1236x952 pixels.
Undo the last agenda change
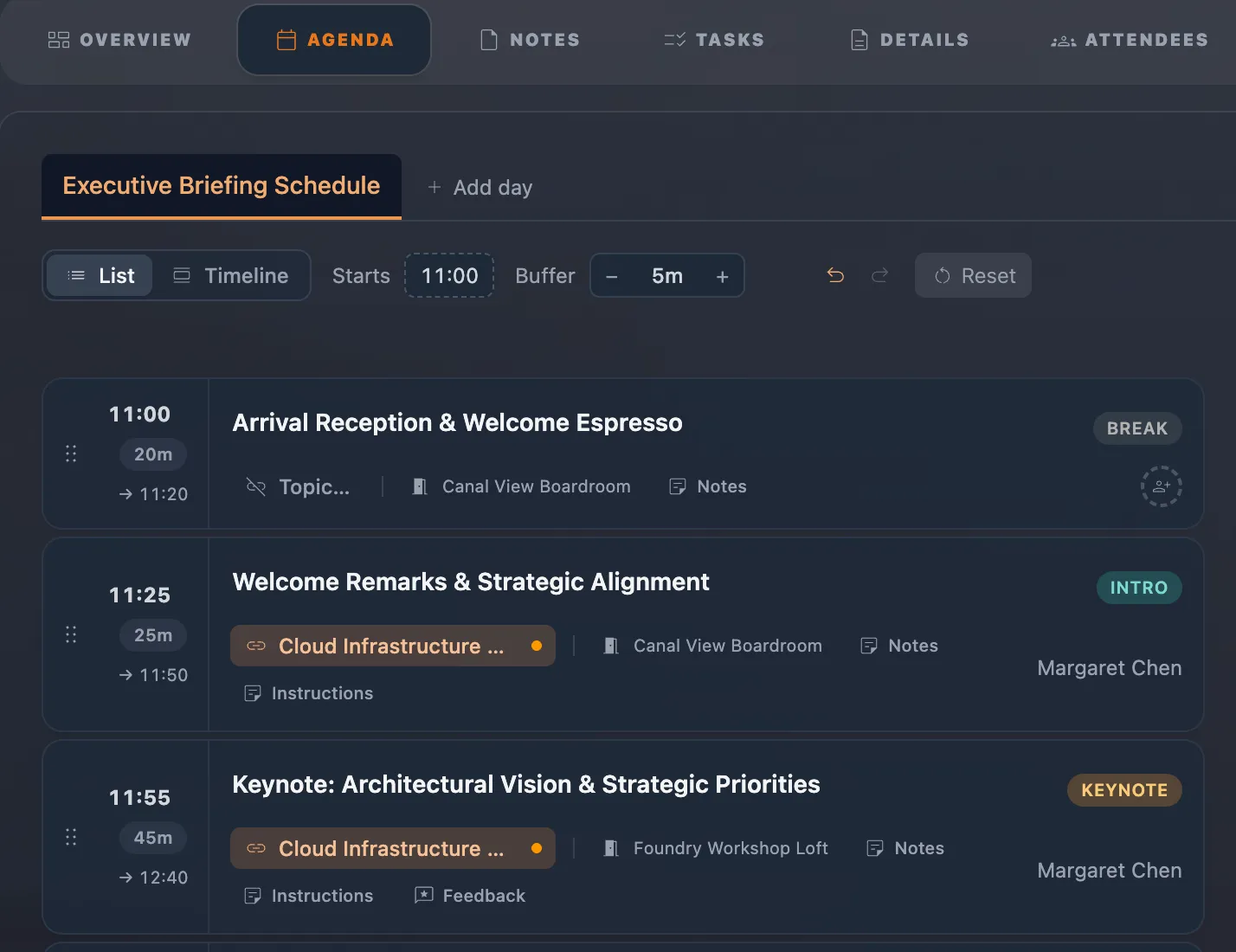pyautogui.click(x=835, y=275)
